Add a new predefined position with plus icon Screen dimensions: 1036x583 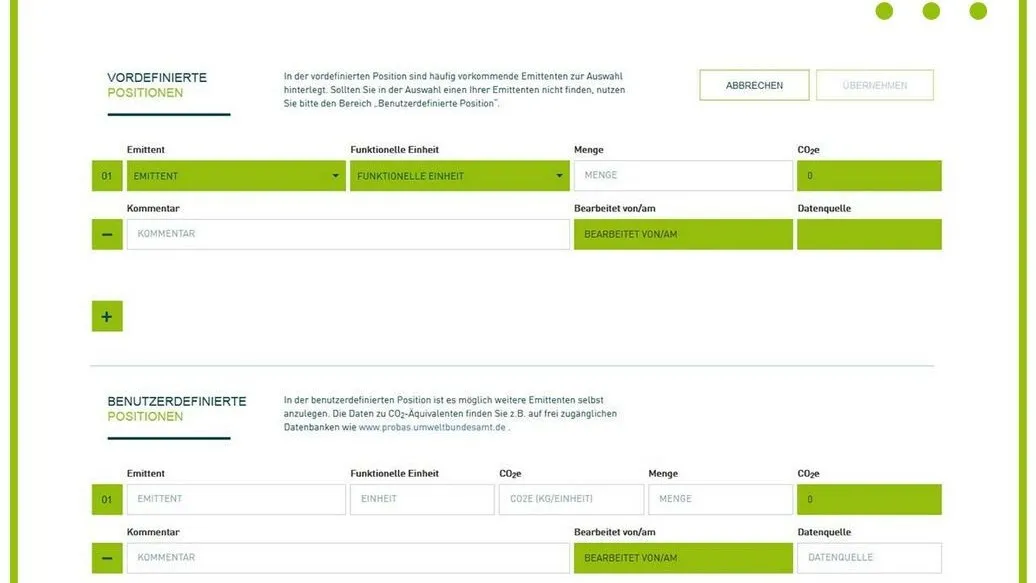coord(107,316)
